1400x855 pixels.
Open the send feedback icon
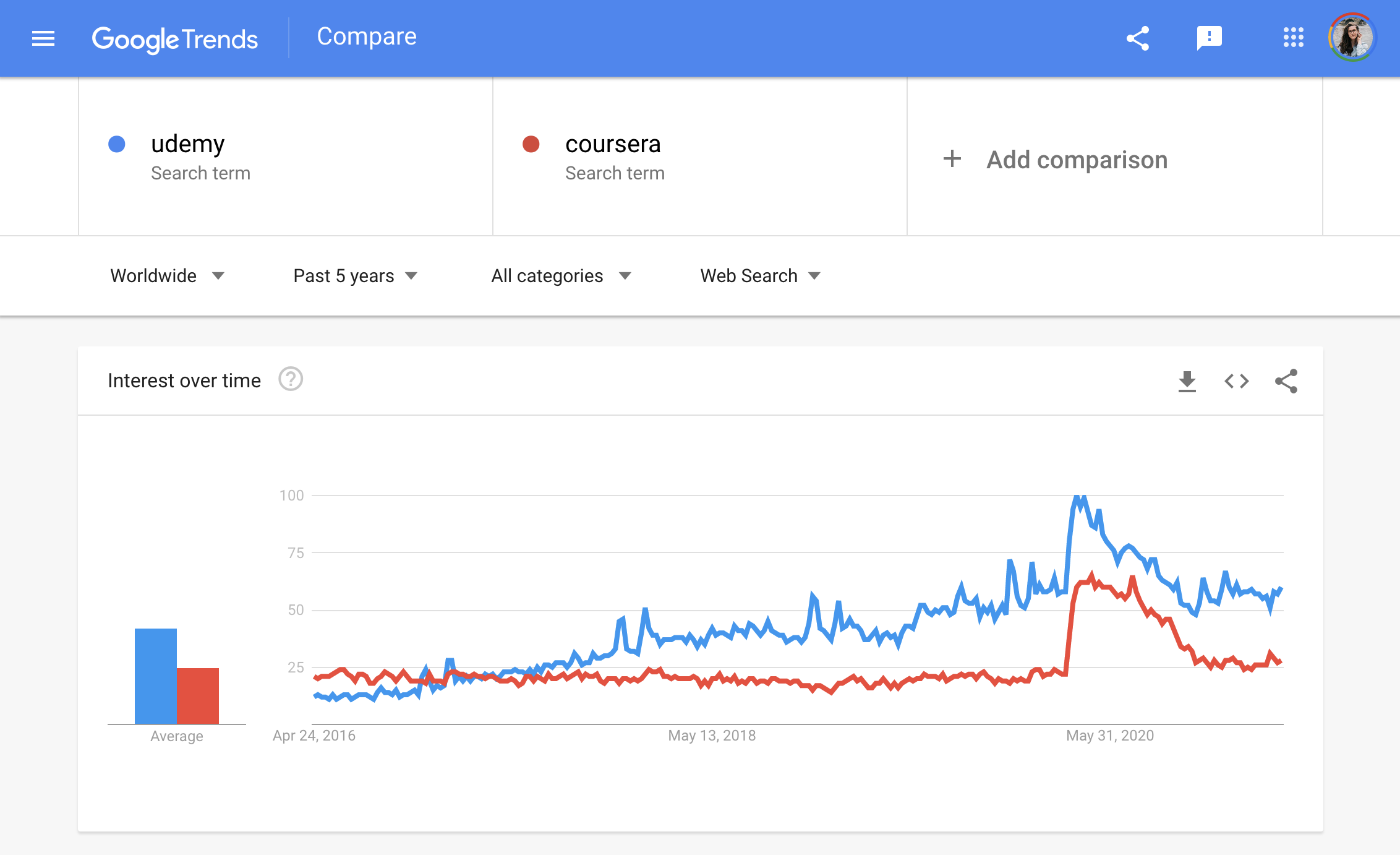1209,38
